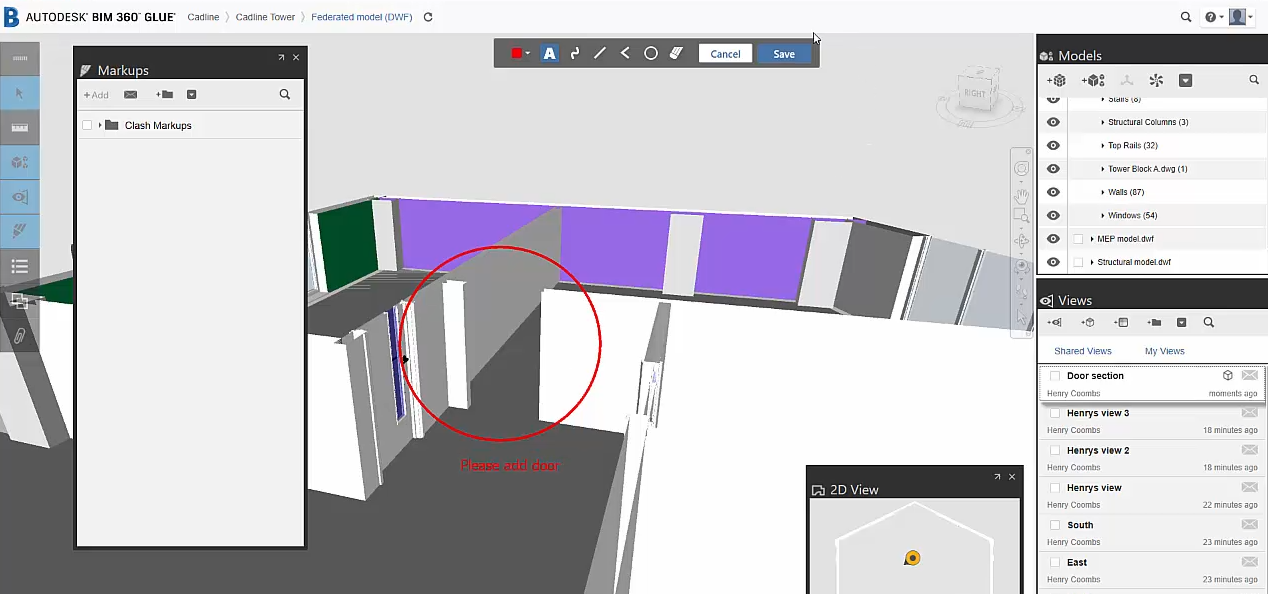Select the ellipse markup tool
This screenshot has width=1268, height=594.
[651, 54]
